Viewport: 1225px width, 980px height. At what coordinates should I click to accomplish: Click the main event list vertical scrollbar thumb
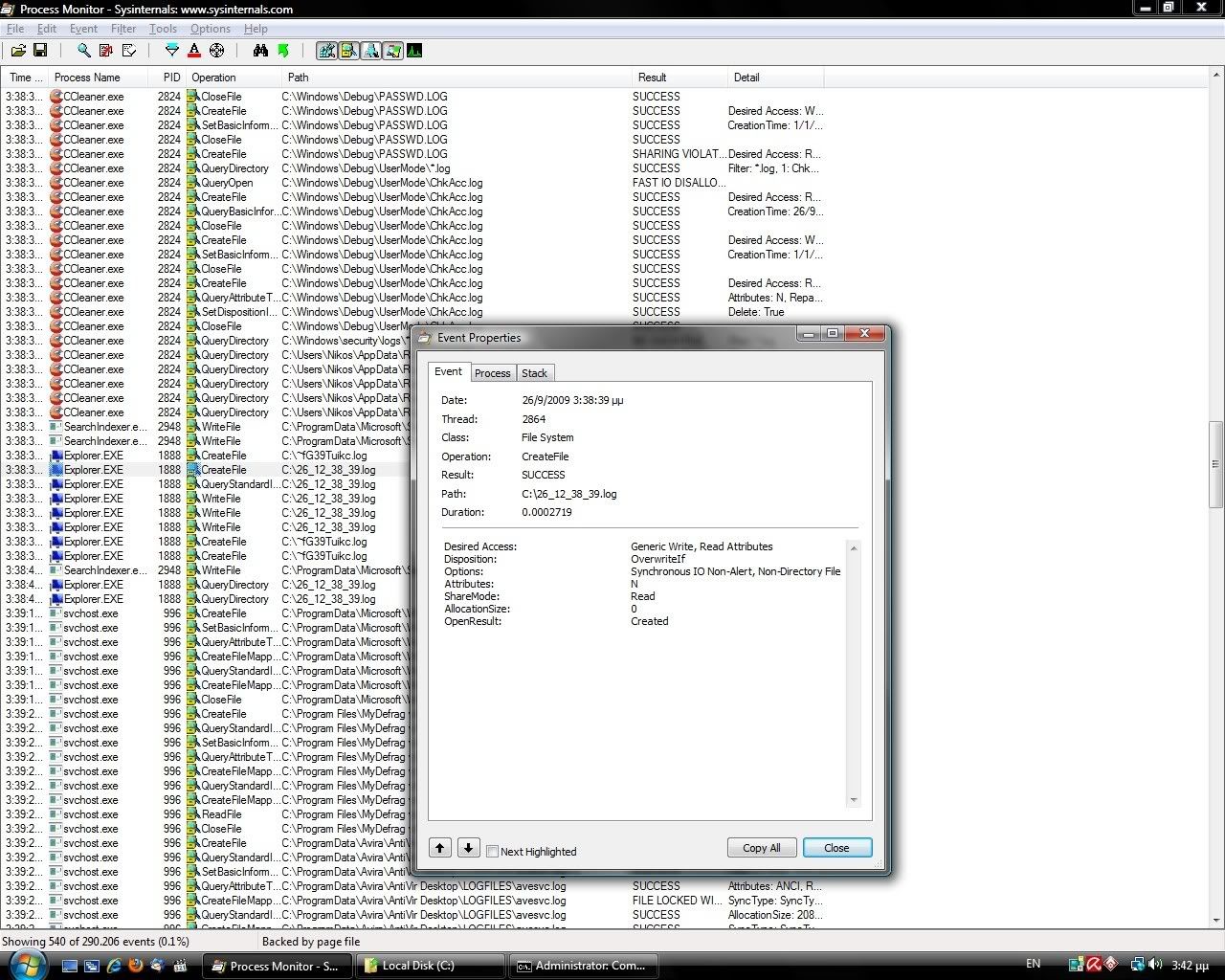coord(1216,464)
